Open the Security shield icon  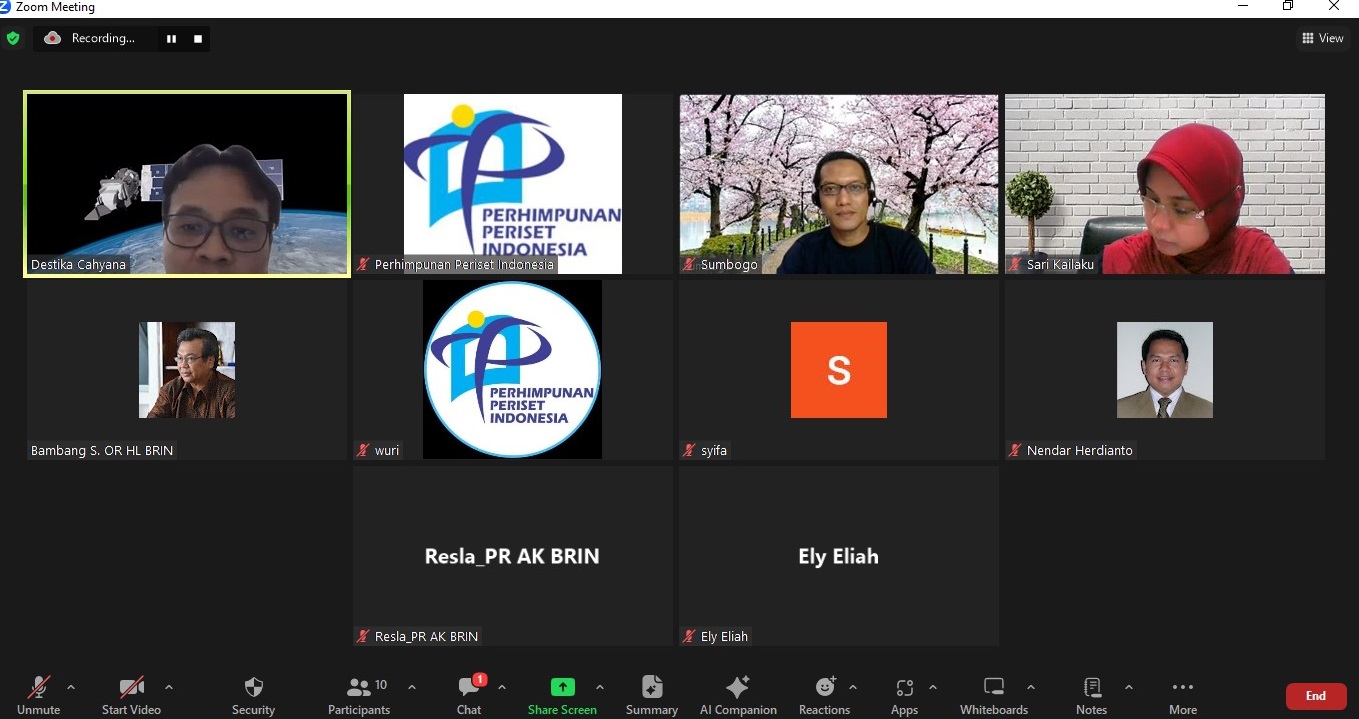click(x=254, y=687)
